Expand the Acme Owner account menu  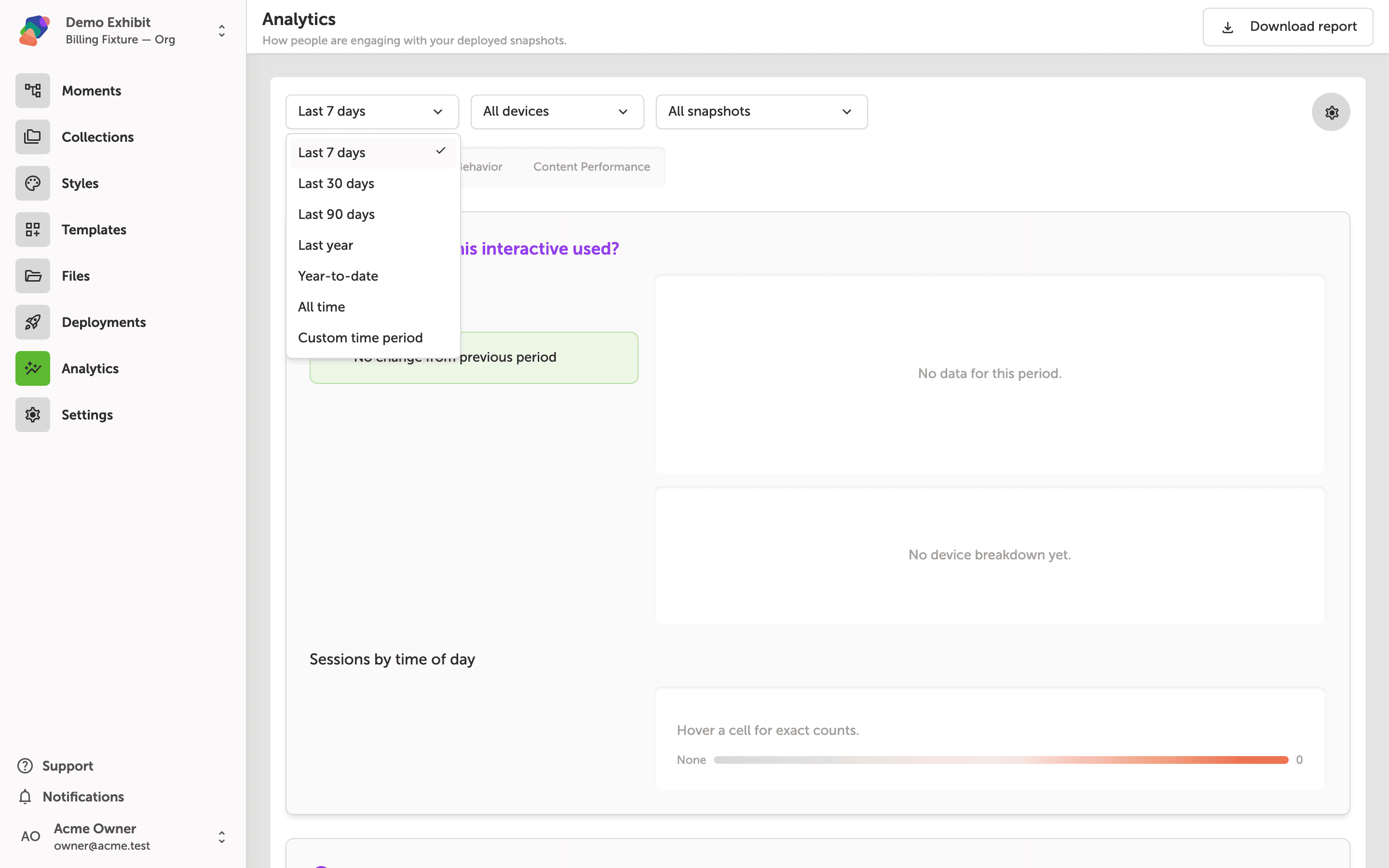click(x=221, y=837)
